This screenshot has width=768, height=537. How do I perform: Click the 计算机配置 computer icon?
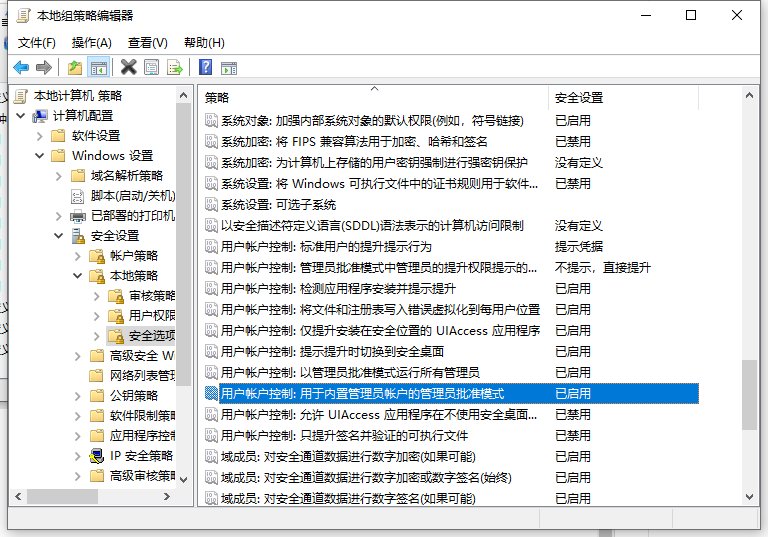(40, 116)
